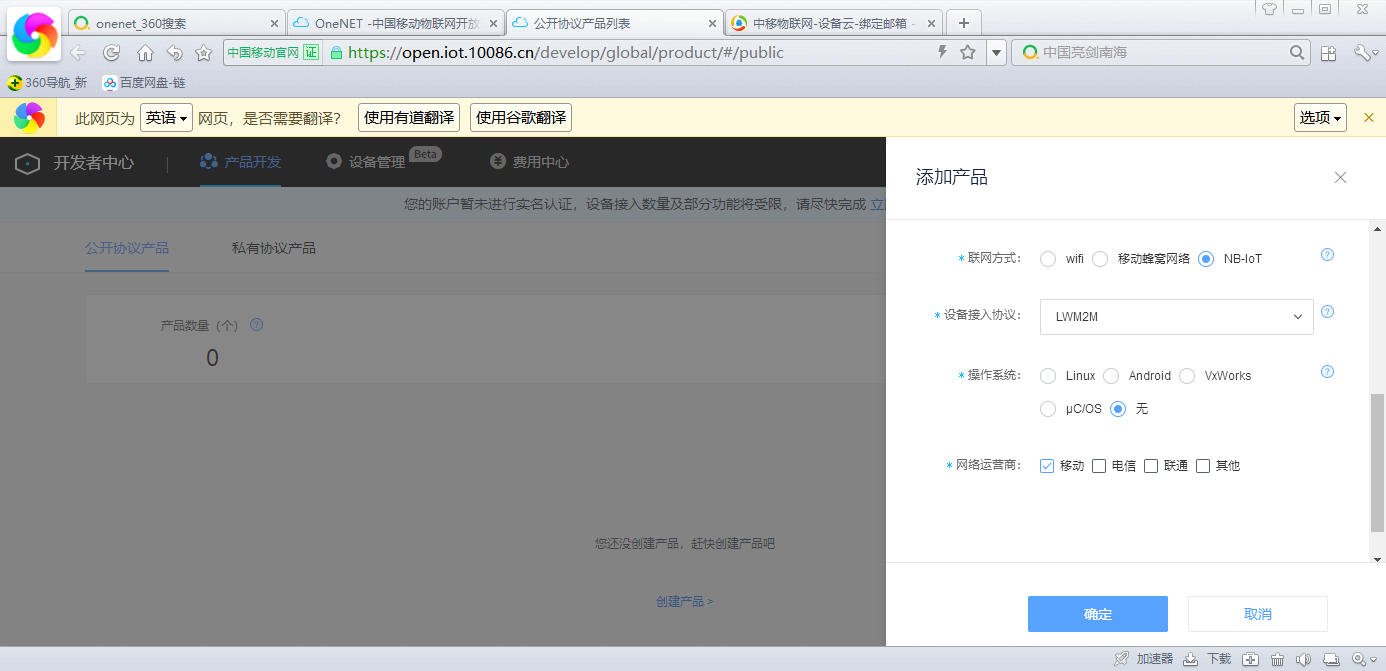Viewport: 1386px width, 671px height.
Task: Select 无 operating system radio
Action: (x=1118, y=409)
